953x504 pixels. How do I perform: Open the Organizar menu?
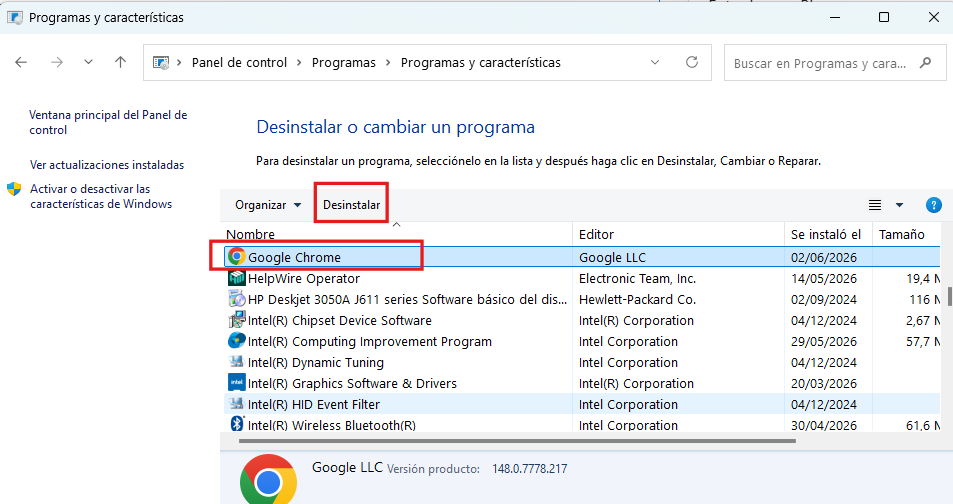267,205
